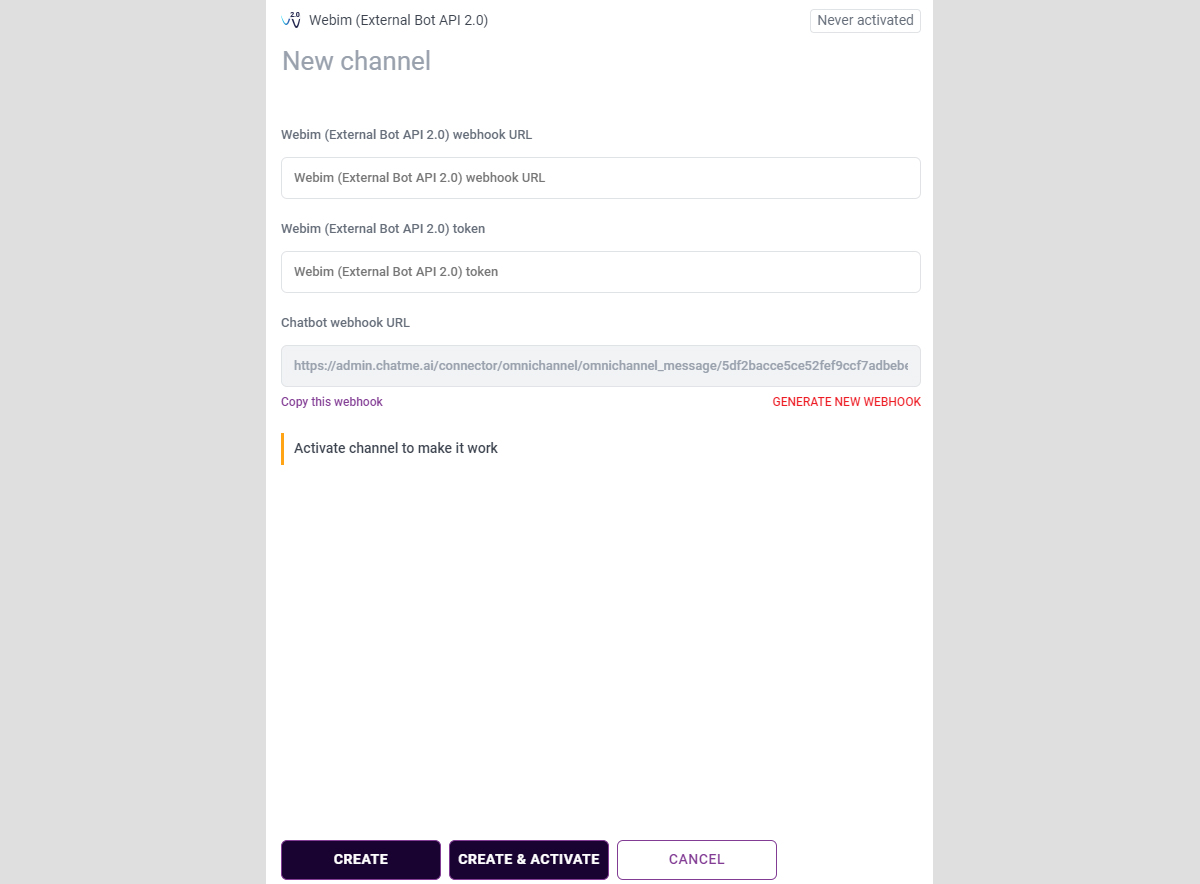This screenshot has width=1200, height=884.
Task: Click empty white area below the activation notice
Action: click(600, 640)
